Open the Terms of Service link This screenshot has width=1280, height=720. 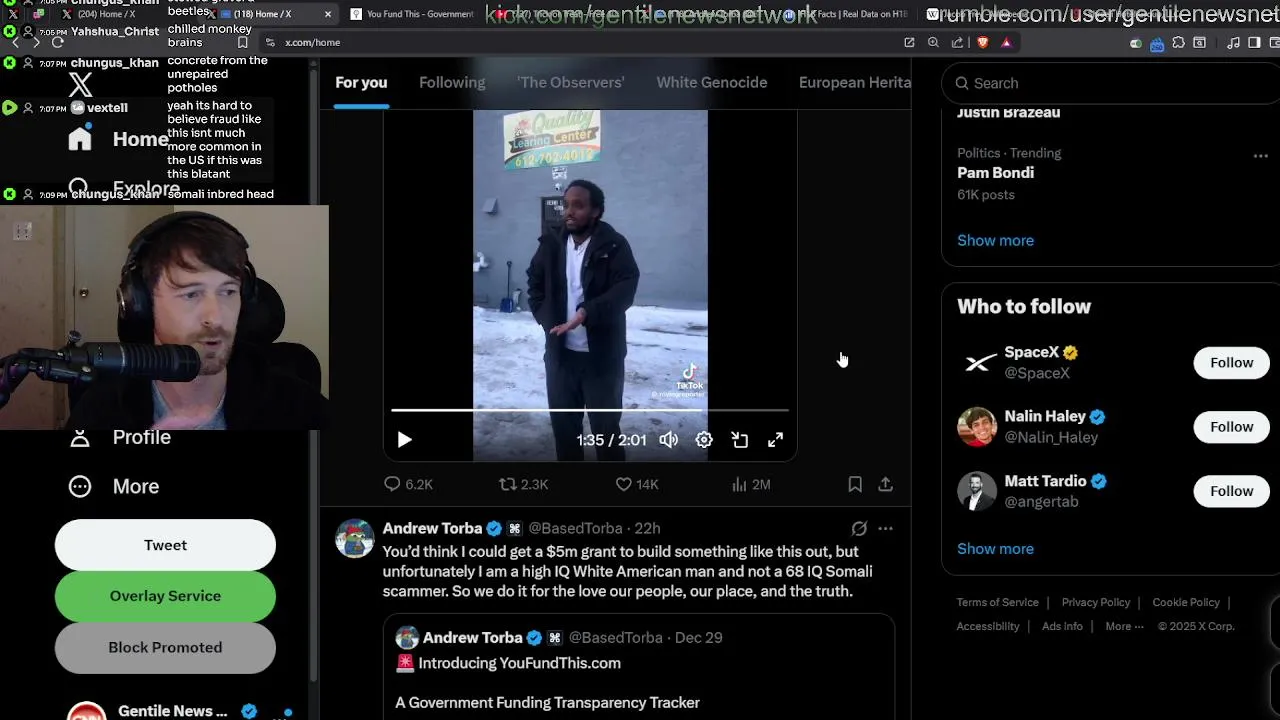997,602
